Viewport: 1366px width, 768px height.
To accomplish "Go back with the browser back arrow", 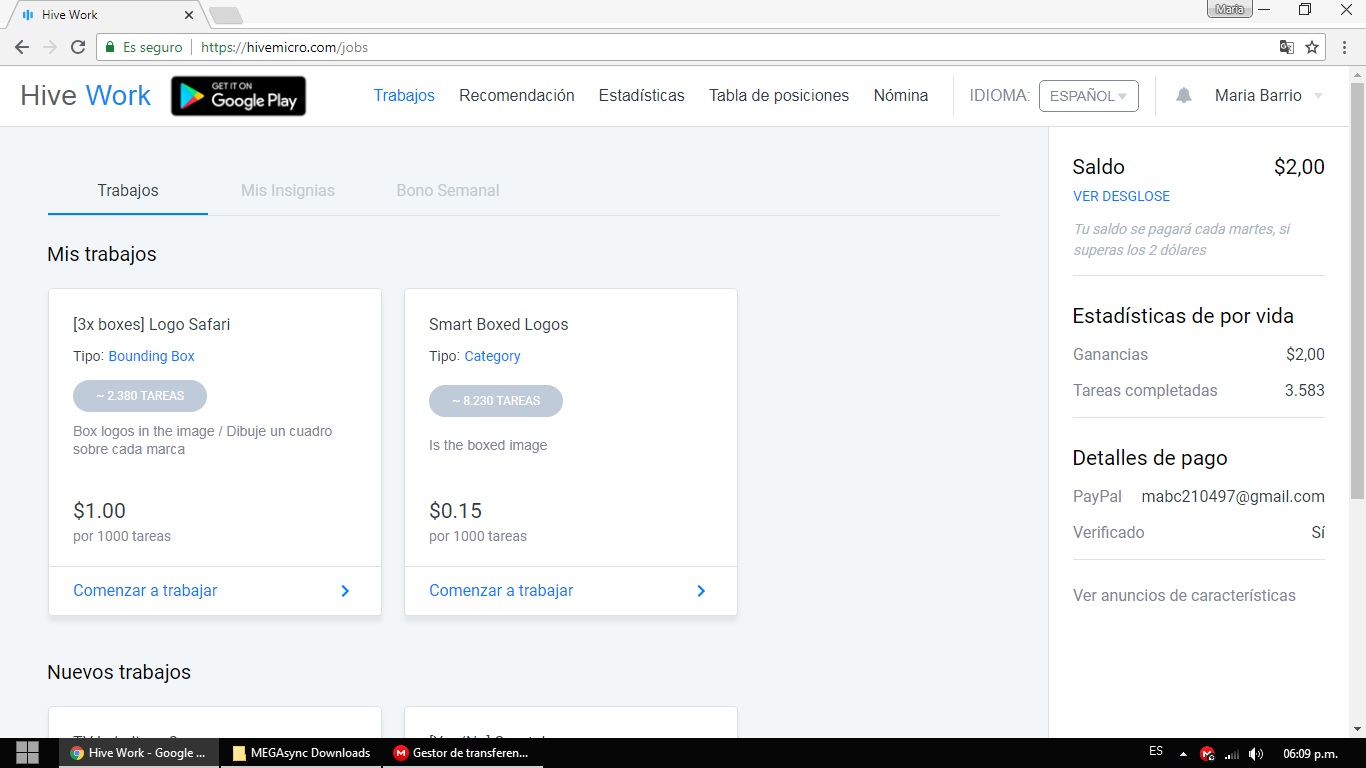I will [22, 47].
